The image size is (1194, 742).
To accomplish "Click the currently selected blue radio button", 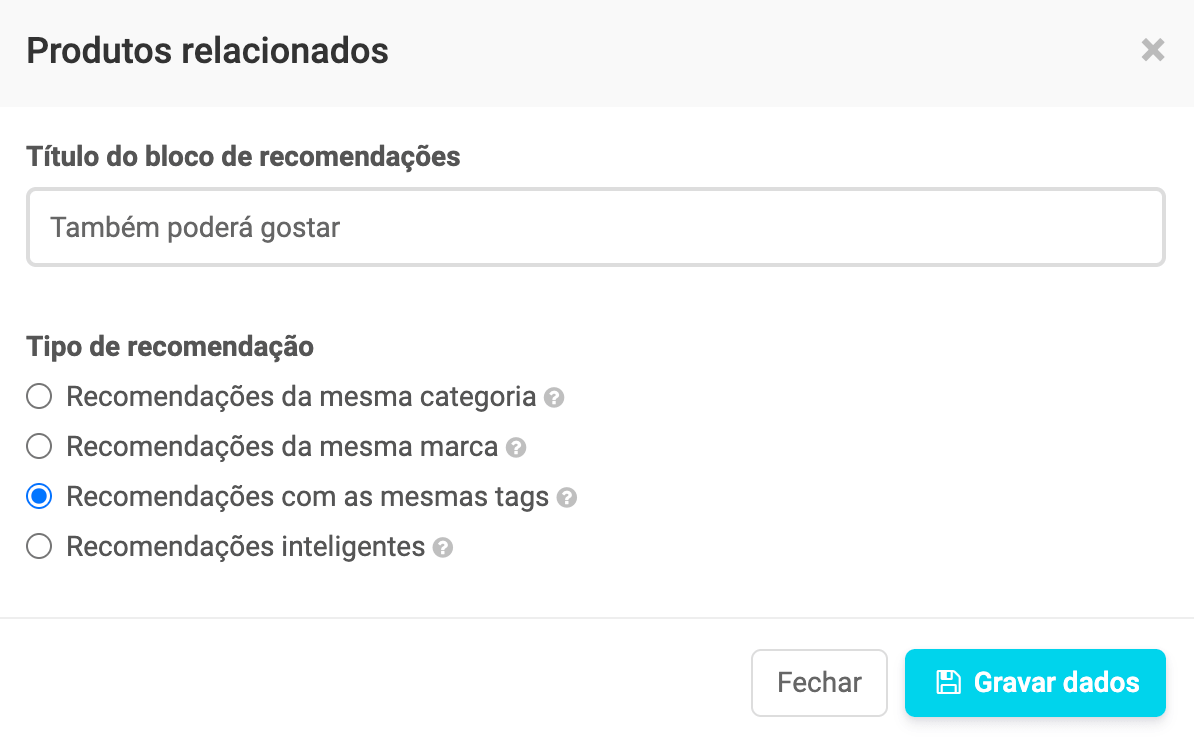I will click(x=38, y=496).
